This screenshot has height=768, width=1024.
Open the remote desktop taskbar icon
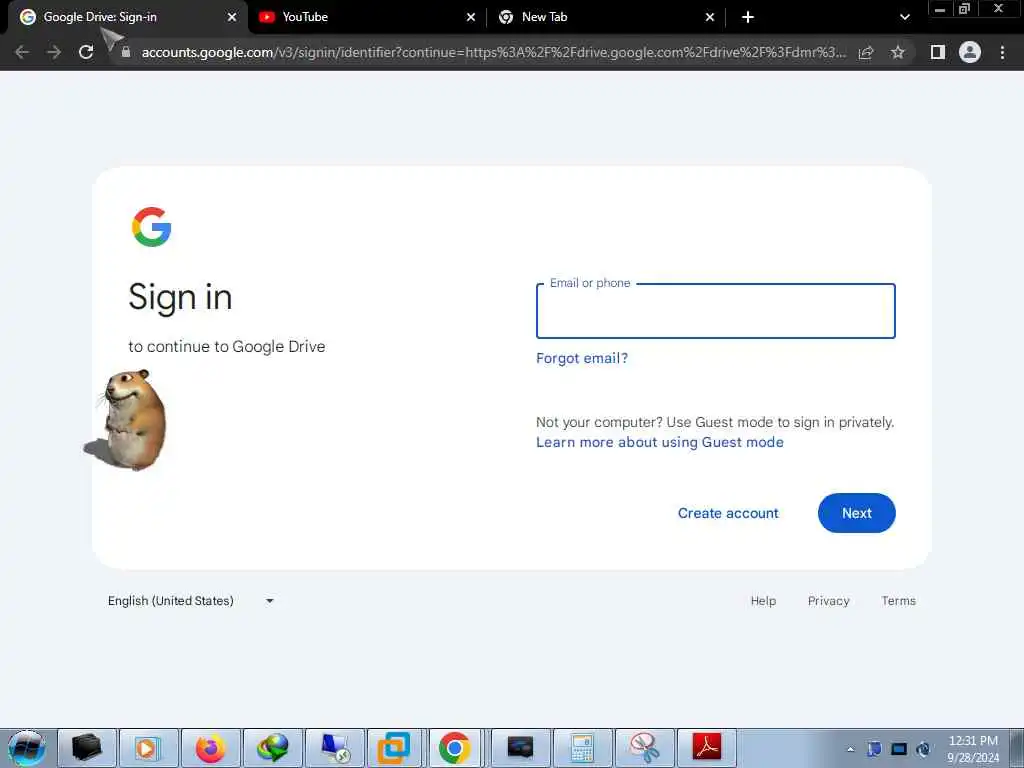(334, 748)
